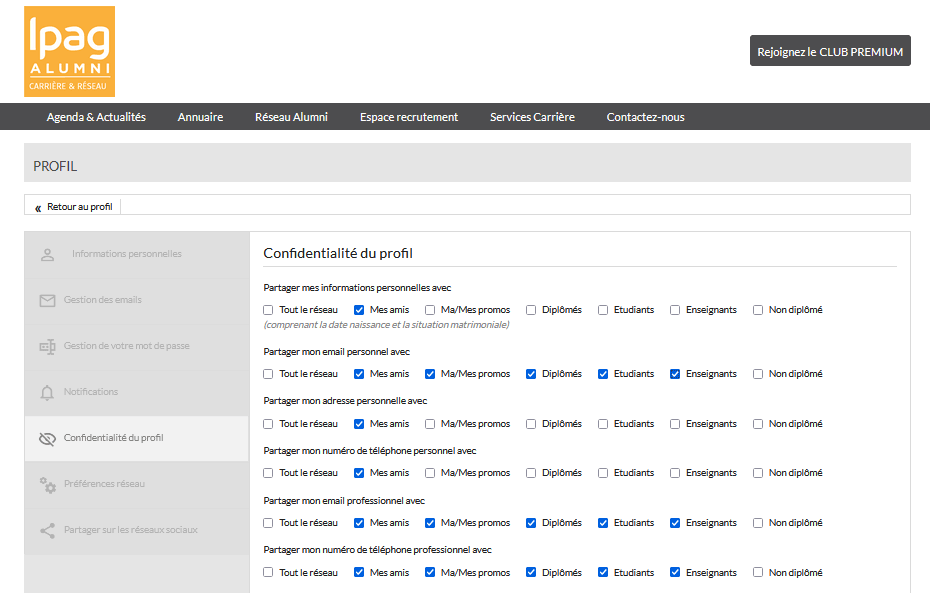This screenshot has width=930, height=593.
Task: Check Non diplômé for professional email sharing
Action: (758, 523)
